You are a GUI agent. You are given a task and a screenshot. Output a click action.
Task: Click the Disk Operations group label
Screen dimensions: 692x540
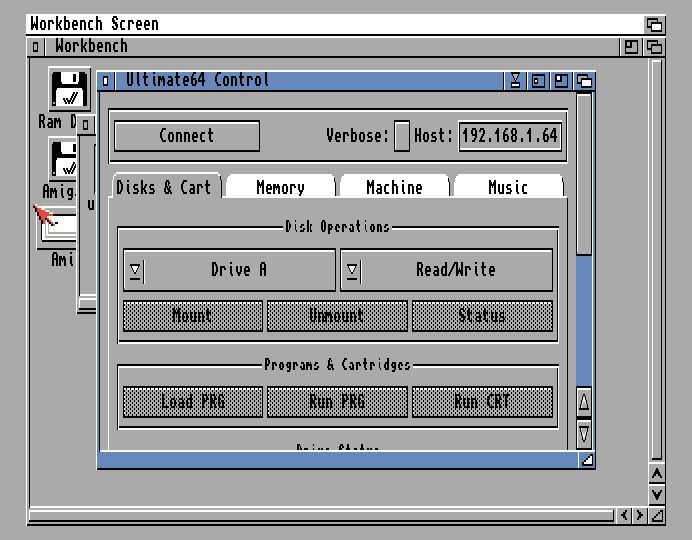pos(337,227)
